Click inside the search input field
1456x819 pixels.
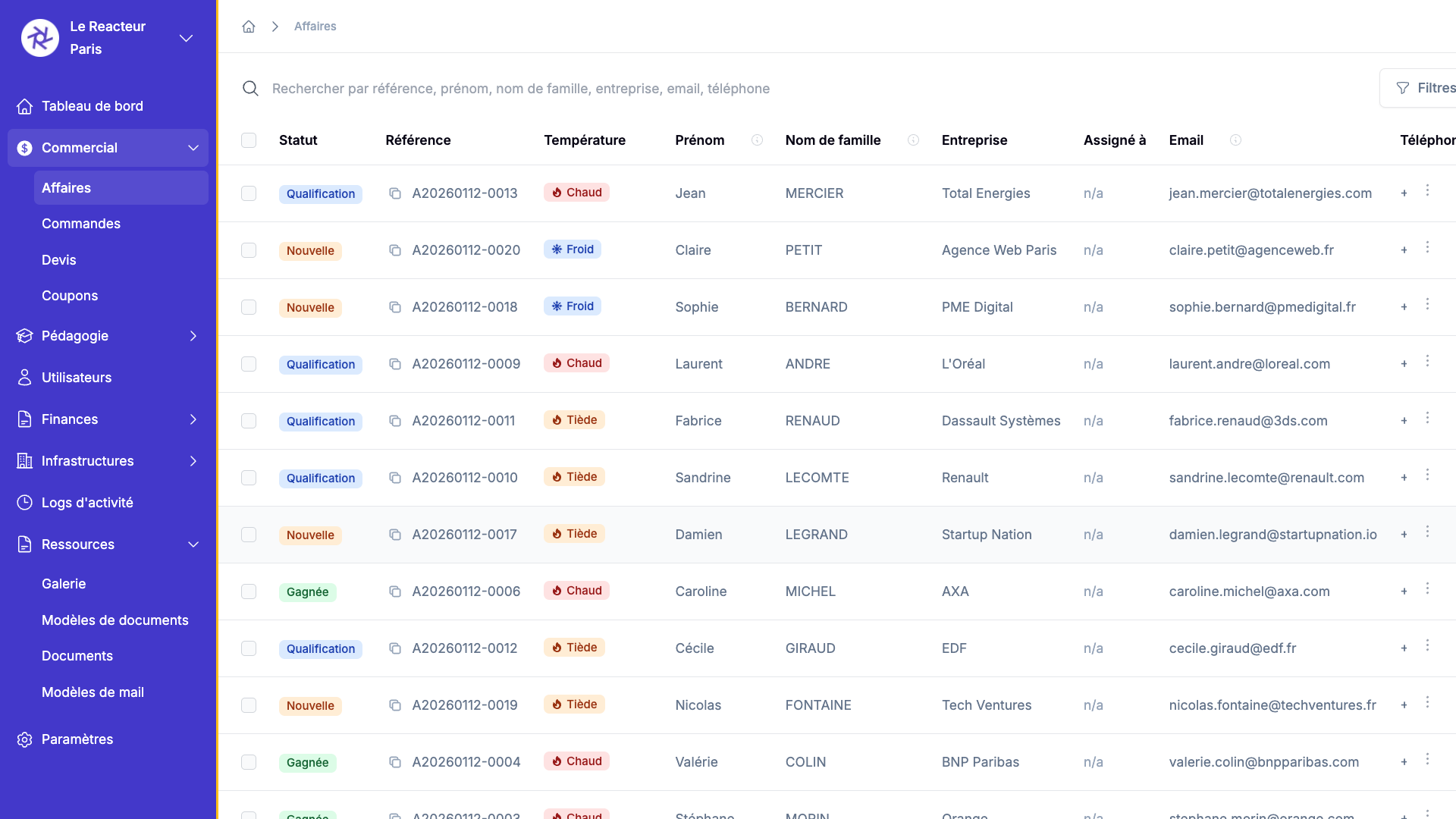pos(531,89)
